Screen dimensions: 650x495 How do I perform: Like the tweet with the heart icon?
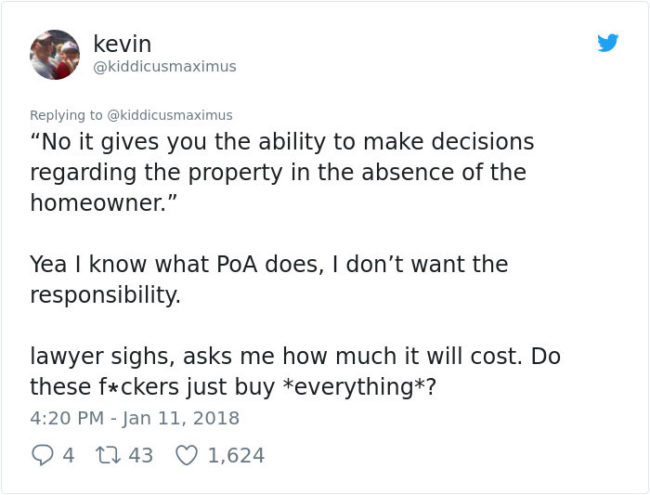pyautogui.click(x=185, y=455)
